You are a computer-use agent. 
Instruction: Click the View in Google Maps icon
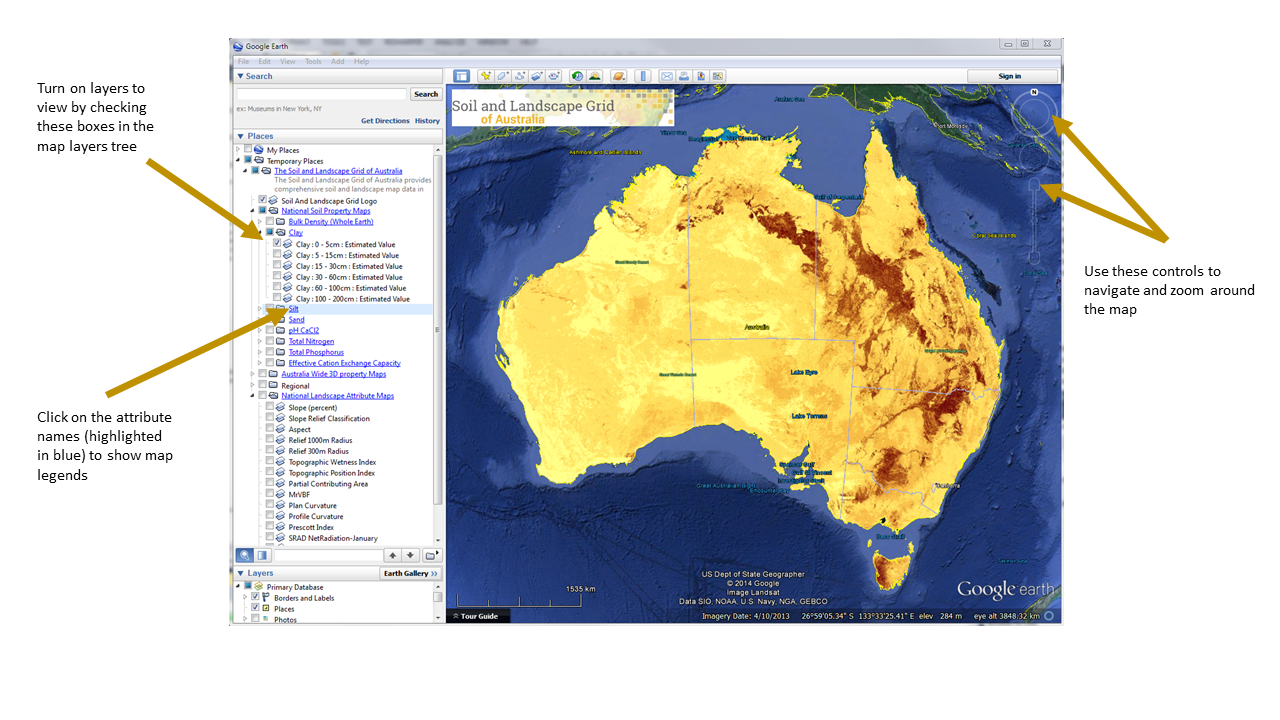[x=718, y=76]
